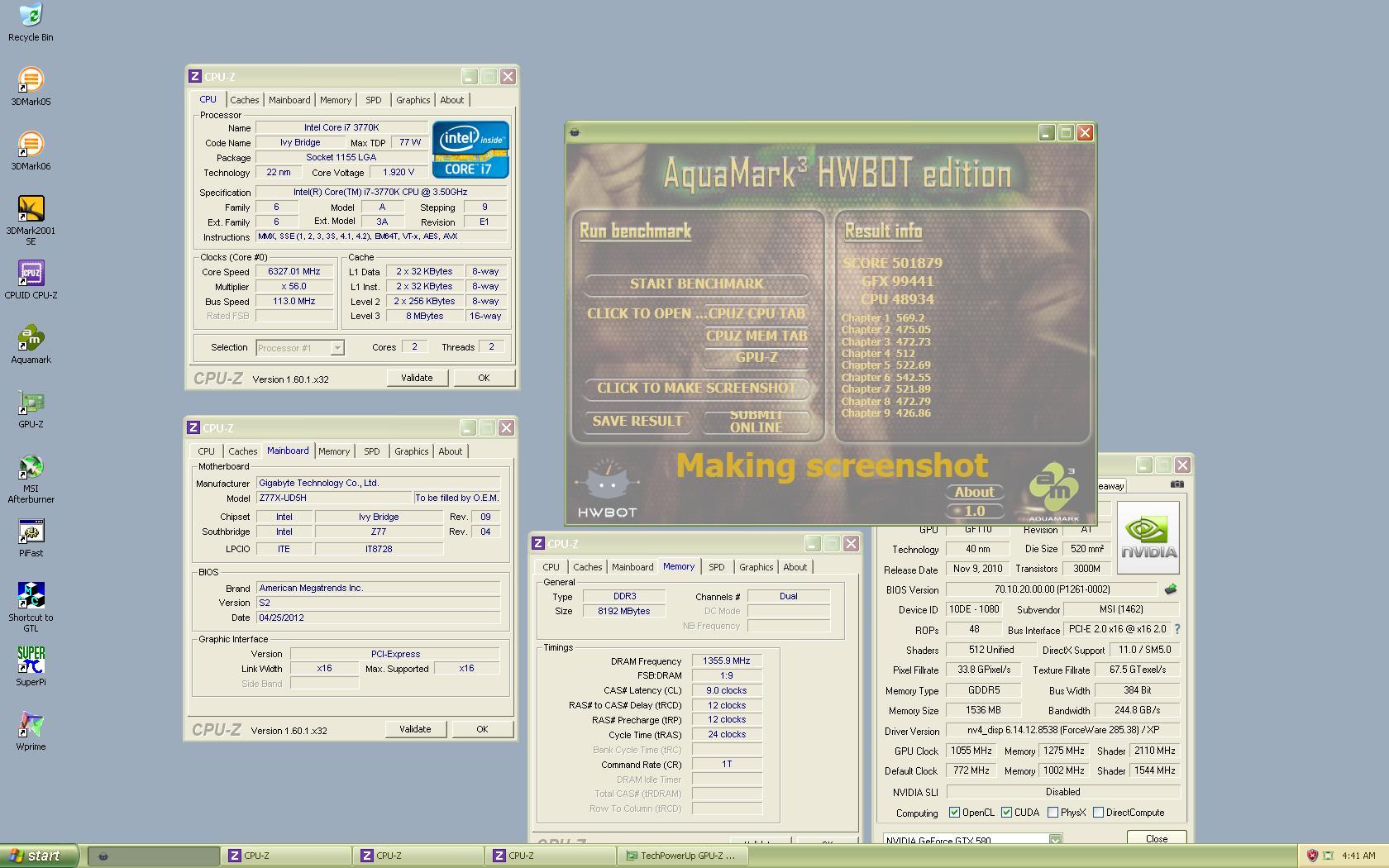Toggle the OpenCL checkbox in GPU-Z

[x=954, y=813]
